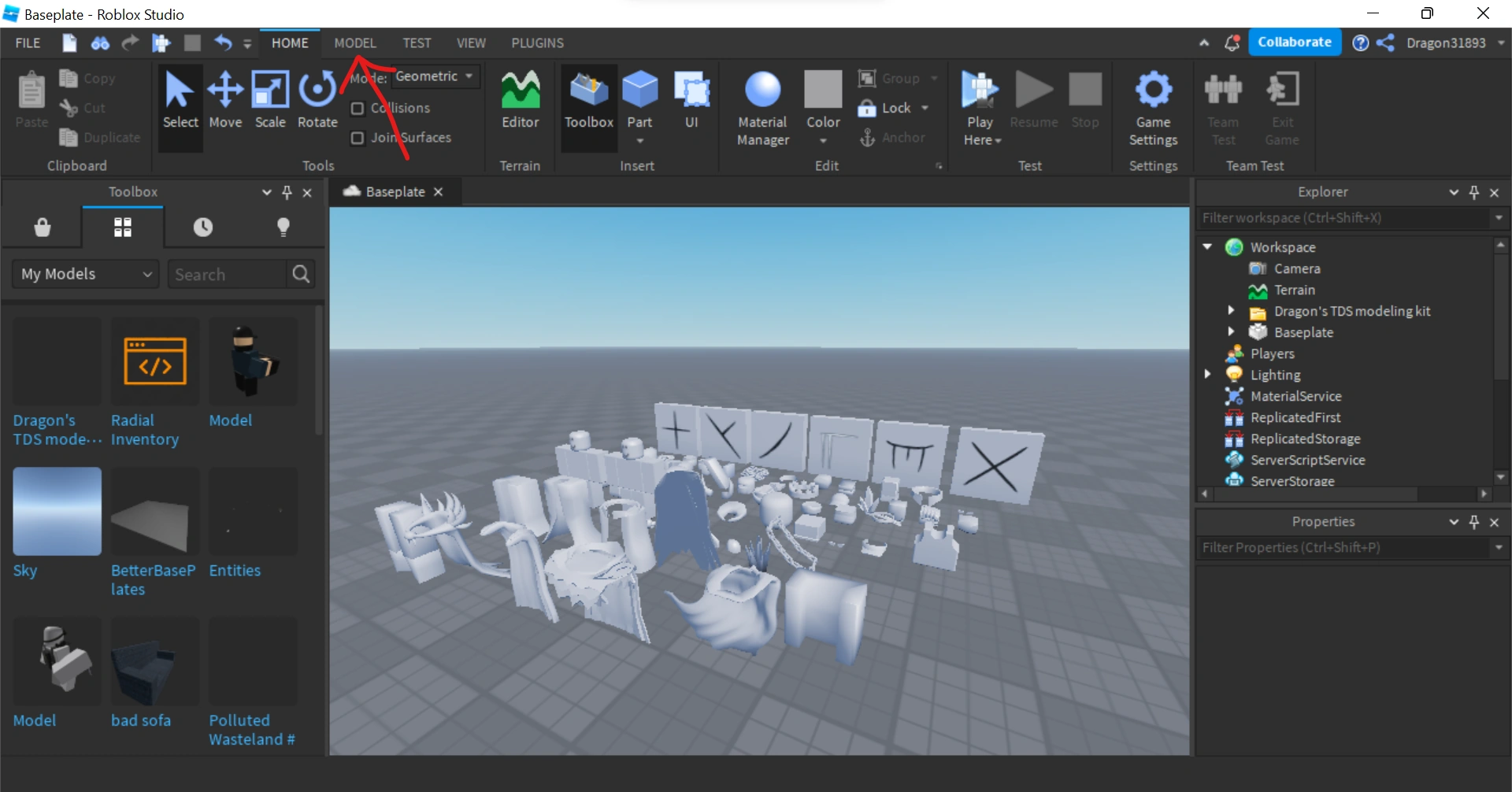
Task: Click the Toolbox search magnifier button
Action: pos(301,274)
